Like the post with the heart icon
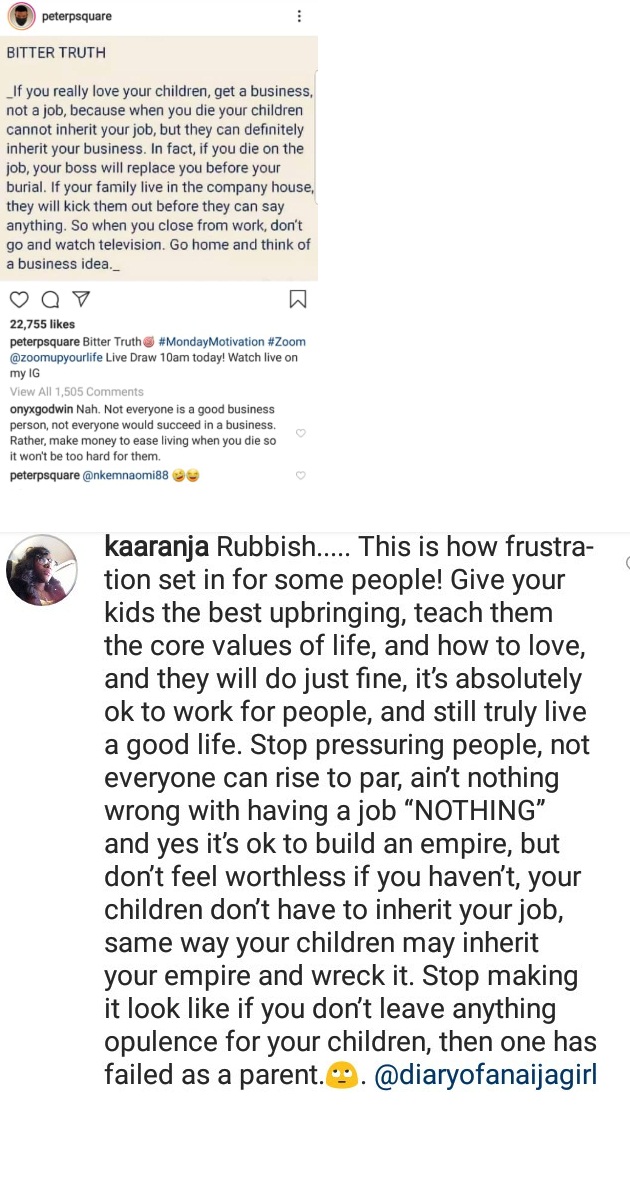 pos(20,299)
